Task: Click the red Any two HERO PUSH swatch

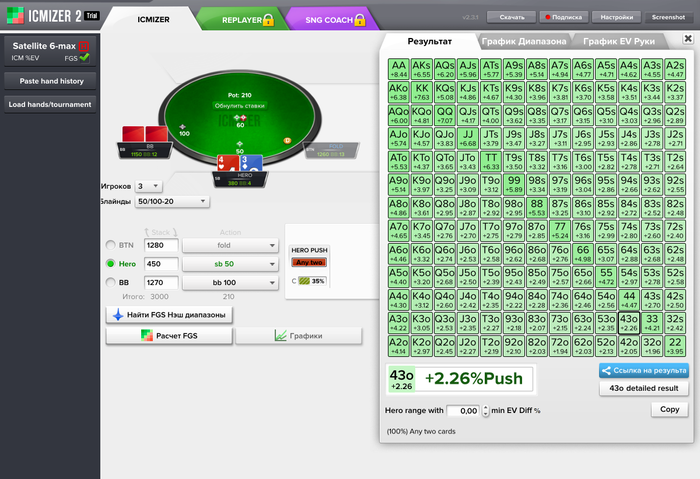Action: [x=309, y=262]
